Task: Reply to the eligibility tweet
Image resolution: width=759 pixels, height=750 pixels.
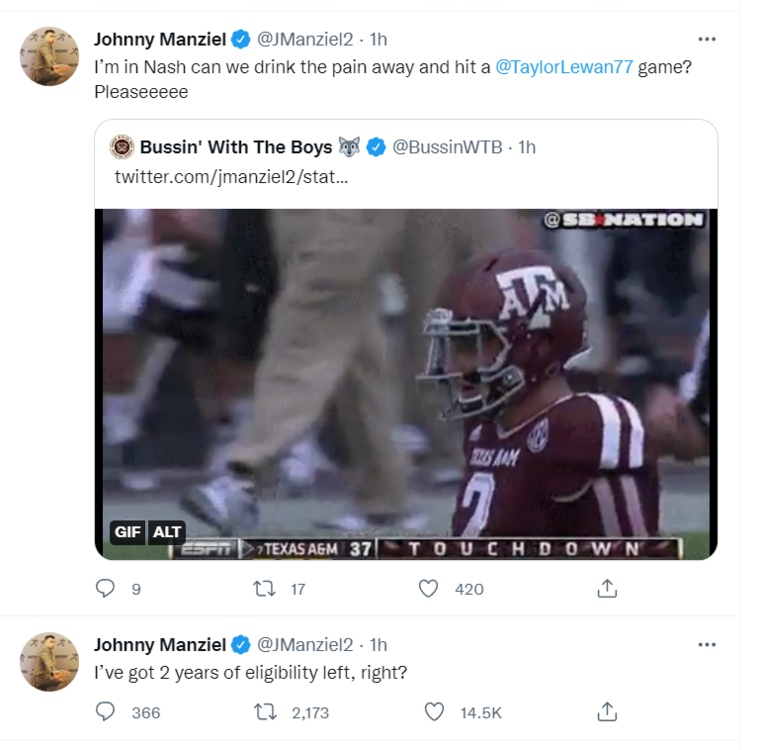Action: 105,712
